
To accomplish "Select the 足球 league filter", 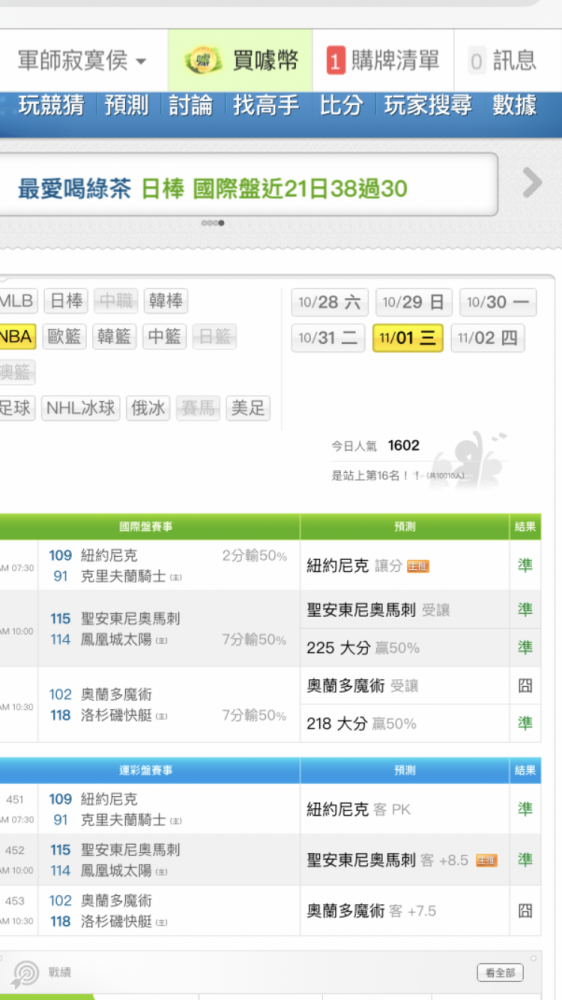I will tap(17, 408).
